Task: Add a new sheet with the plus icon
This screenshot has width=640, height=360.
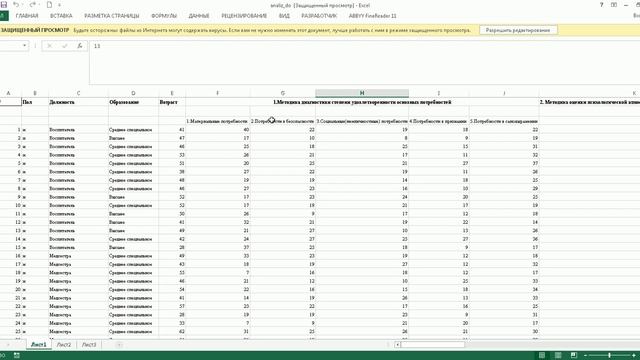Action: (x=119, y=345)
